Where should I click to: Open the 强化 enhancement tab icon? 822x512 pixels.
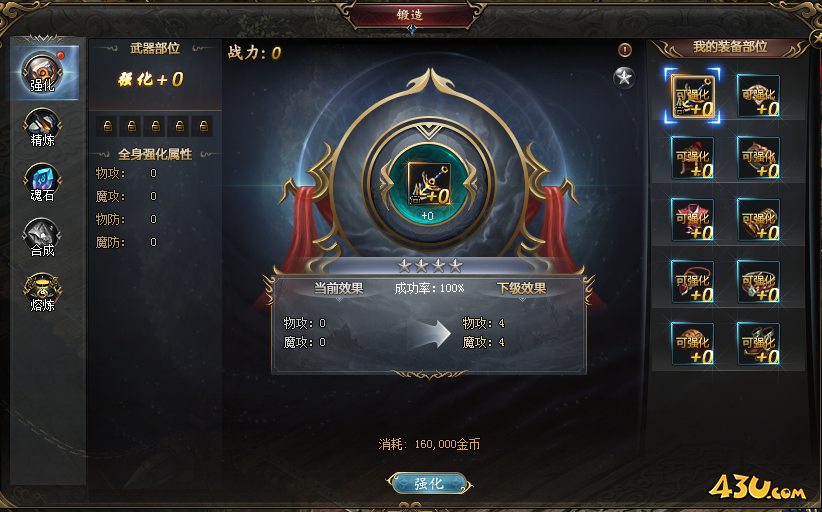(x=42, y=73)
